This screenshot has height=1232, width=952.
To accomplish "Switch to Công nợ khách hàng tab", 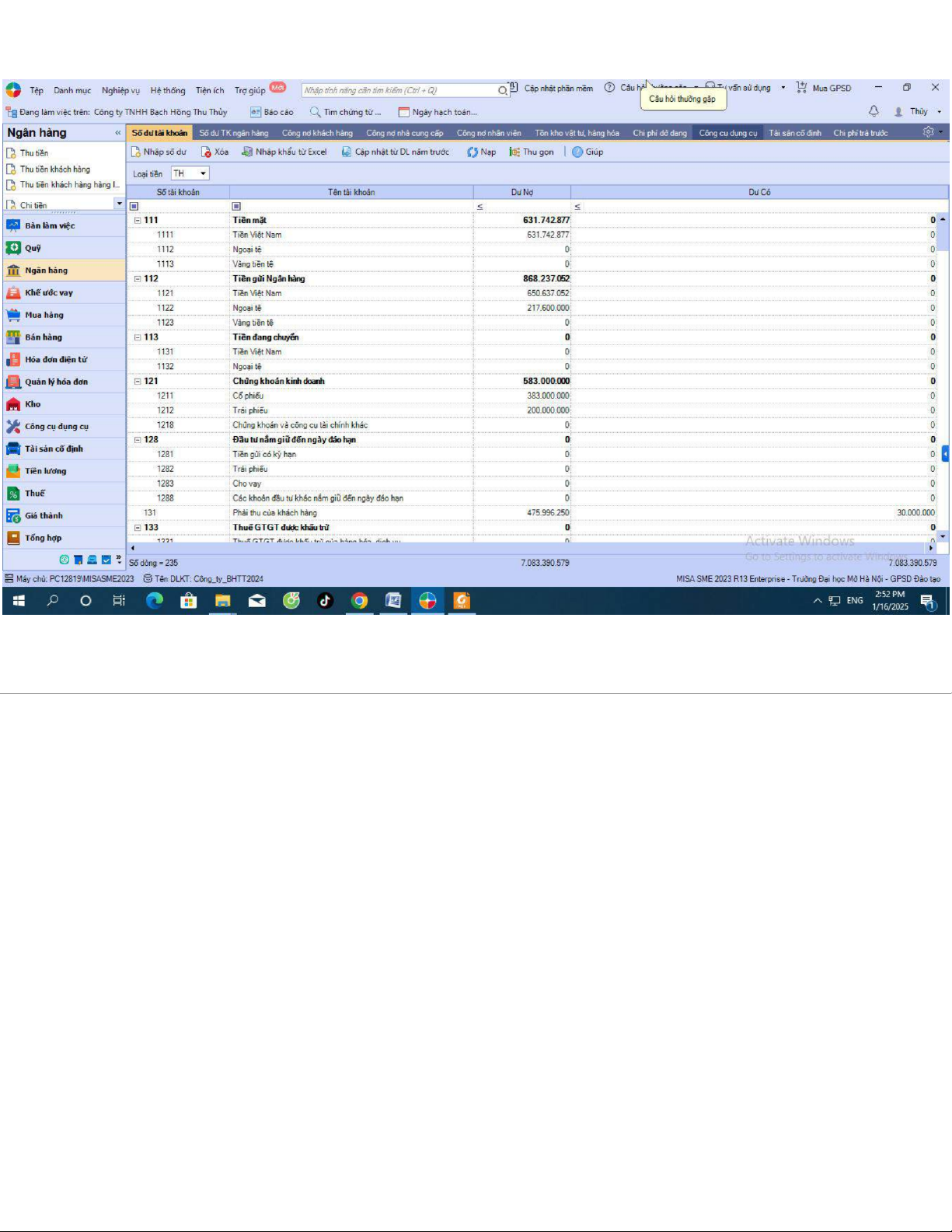I will 317,133.
